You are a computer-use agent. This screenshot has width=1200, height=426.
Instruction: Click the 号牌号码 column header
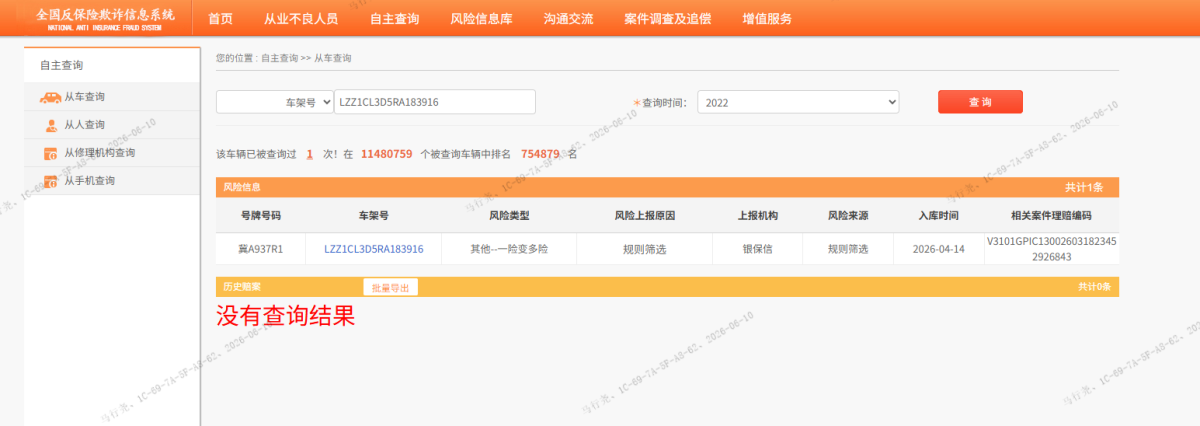click(260, 215)
